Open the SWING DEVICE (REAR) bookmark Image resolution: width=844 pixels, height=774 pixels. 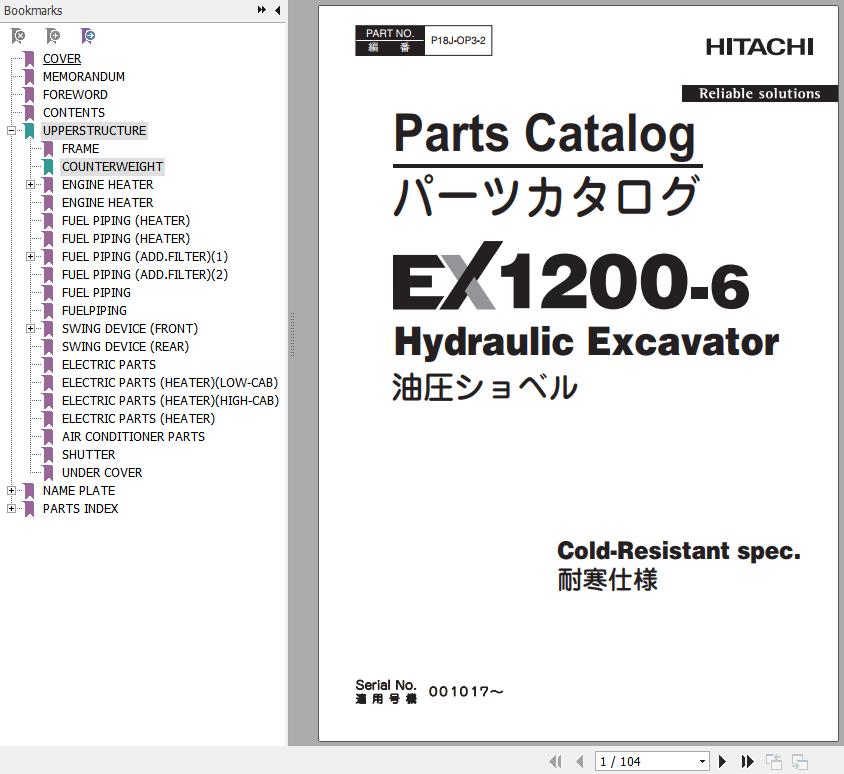click(125, 347)
